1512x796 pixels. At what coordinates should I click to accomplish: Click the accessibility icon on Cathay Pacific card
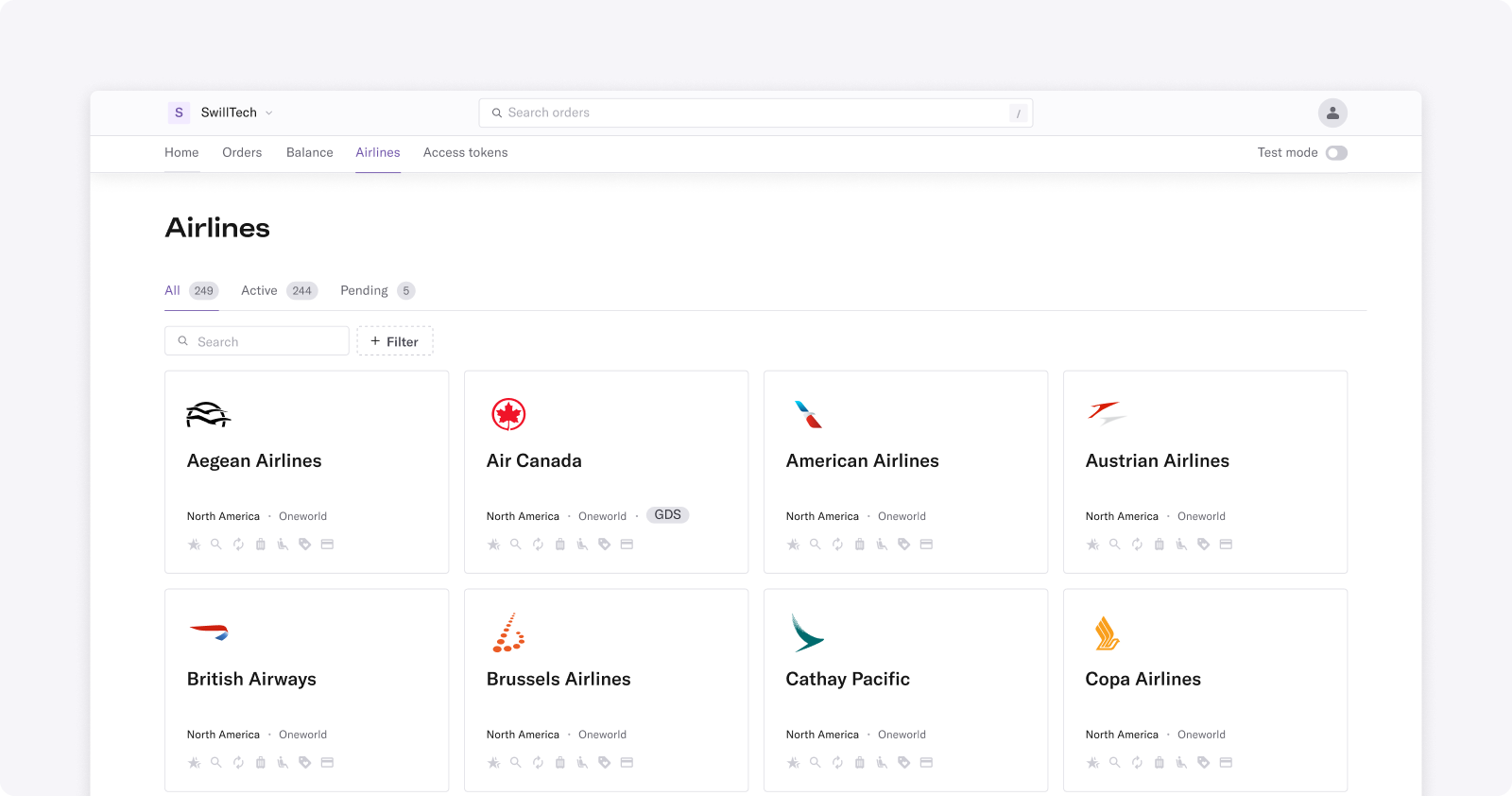(882, 763)
